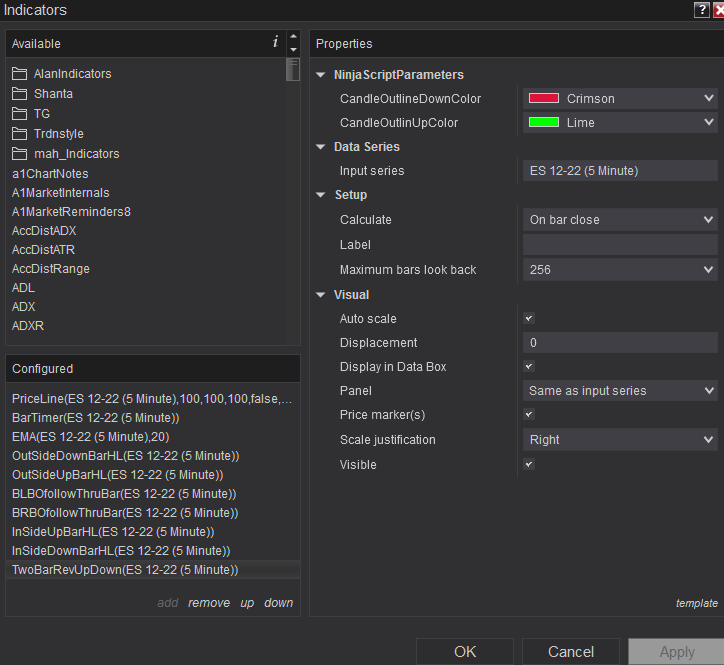Collapse the NinjaScriptParameters section

pos(320,75)
